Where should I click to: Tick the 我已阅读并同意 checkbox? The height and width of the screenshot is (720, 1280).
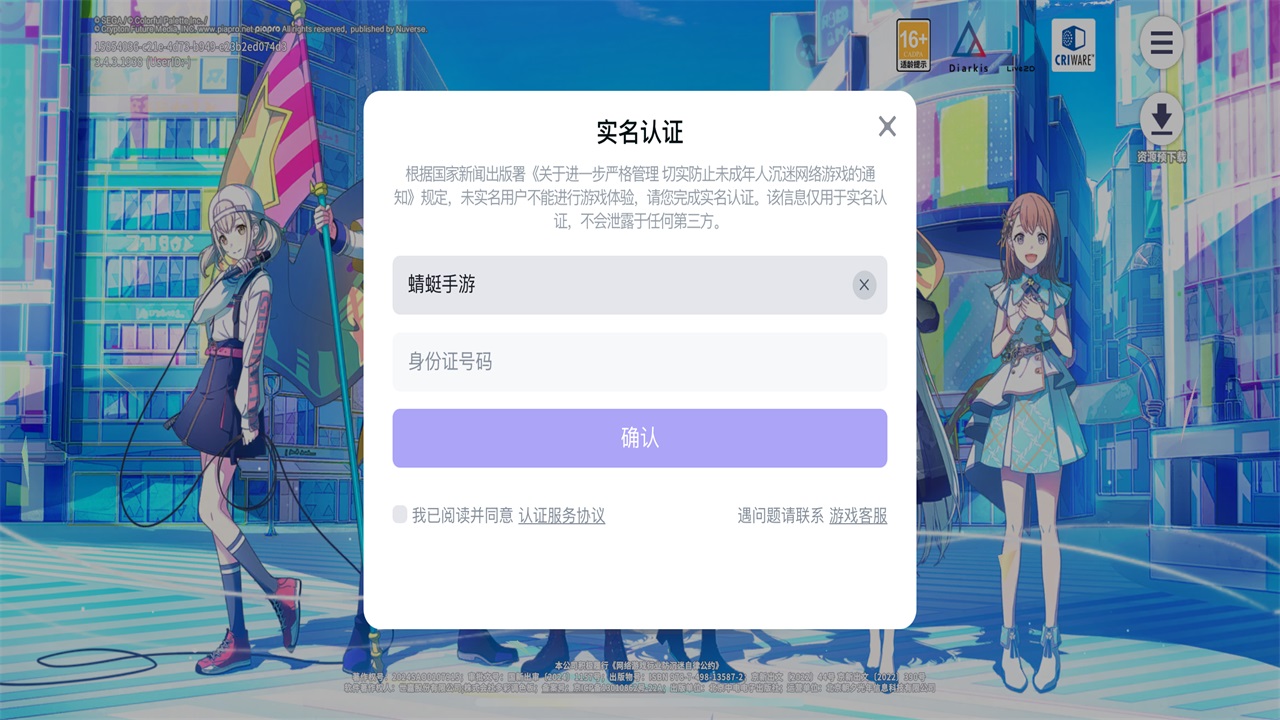(x=400, y=514)
